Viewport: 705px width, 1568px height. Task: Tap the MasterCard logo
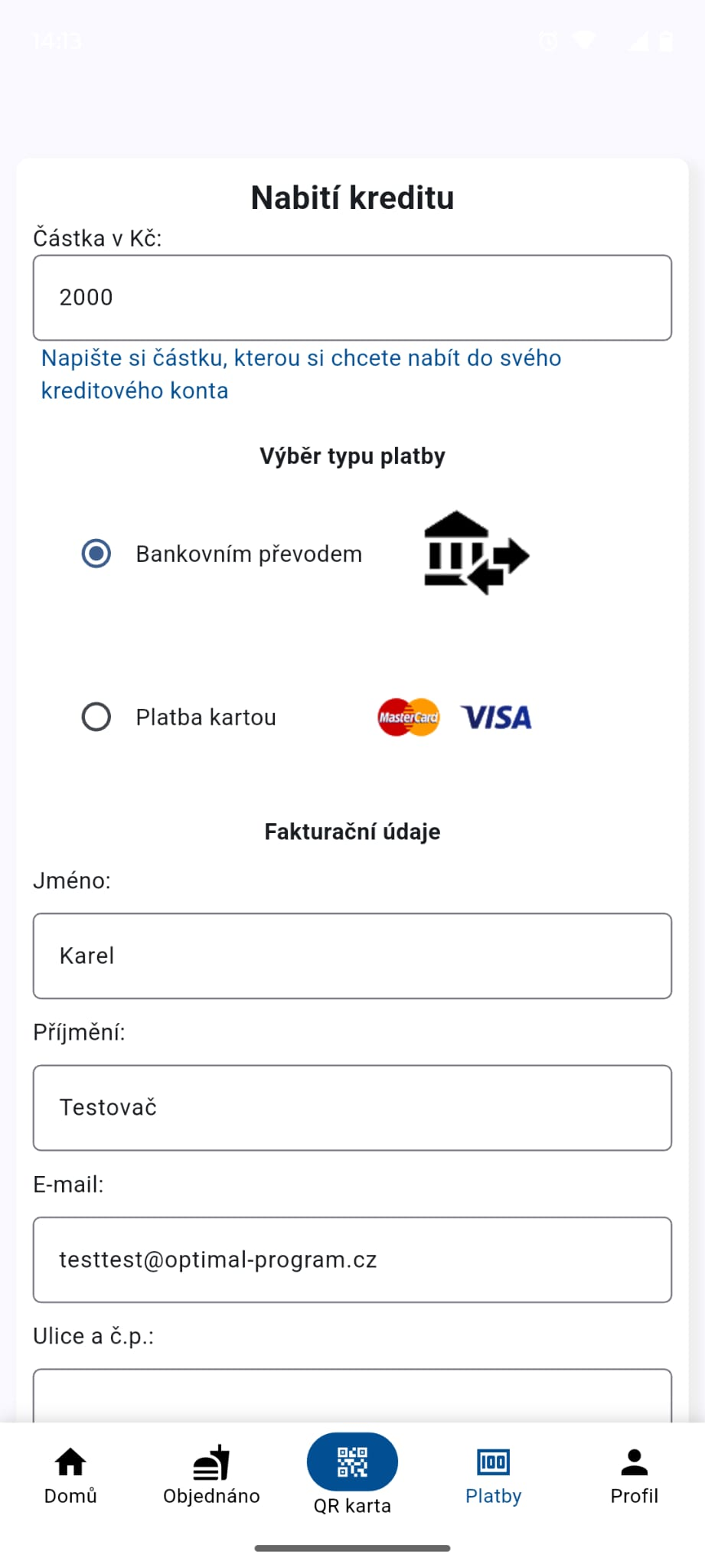(x=409, y=717)
